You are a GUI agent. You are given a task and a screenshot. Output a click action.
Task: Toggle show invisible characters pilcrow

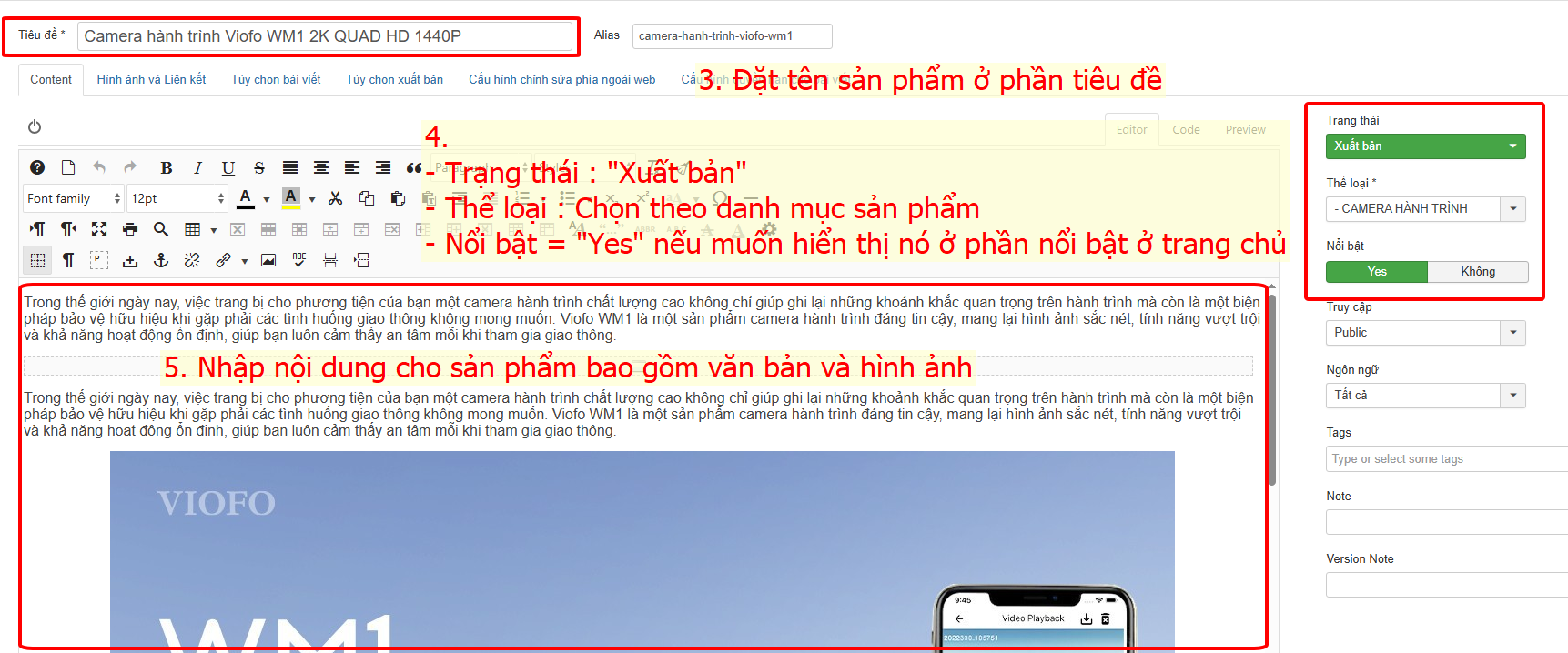[68, 260]
